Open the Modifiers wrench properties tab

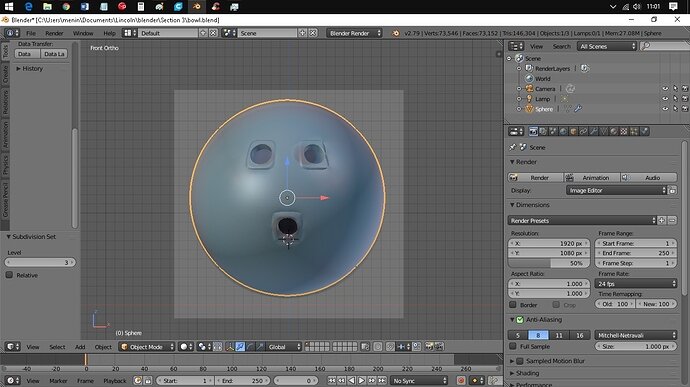tap(594, 131)
